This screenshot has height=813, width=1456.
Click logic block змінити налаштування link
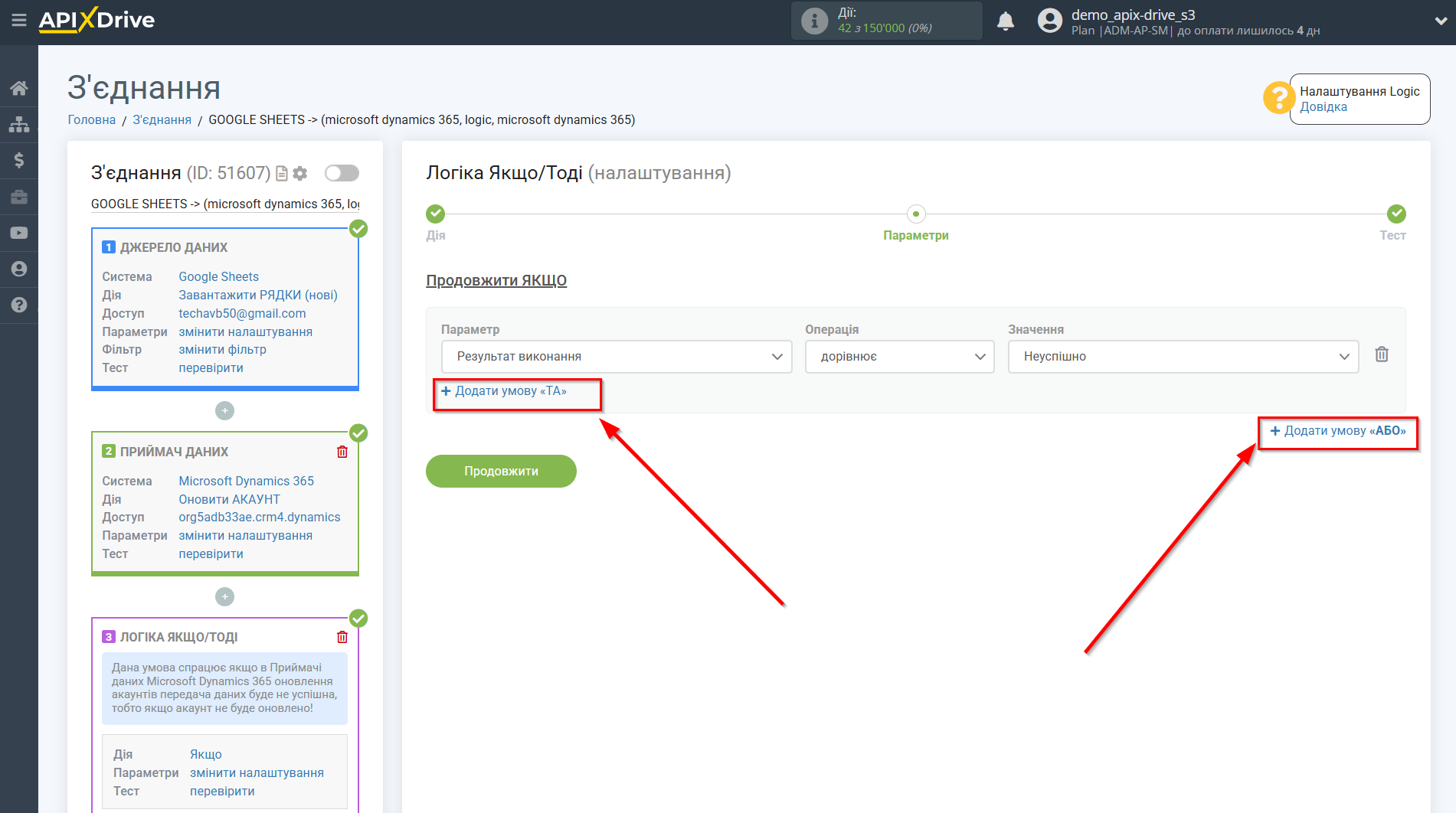tap(257, 772)
